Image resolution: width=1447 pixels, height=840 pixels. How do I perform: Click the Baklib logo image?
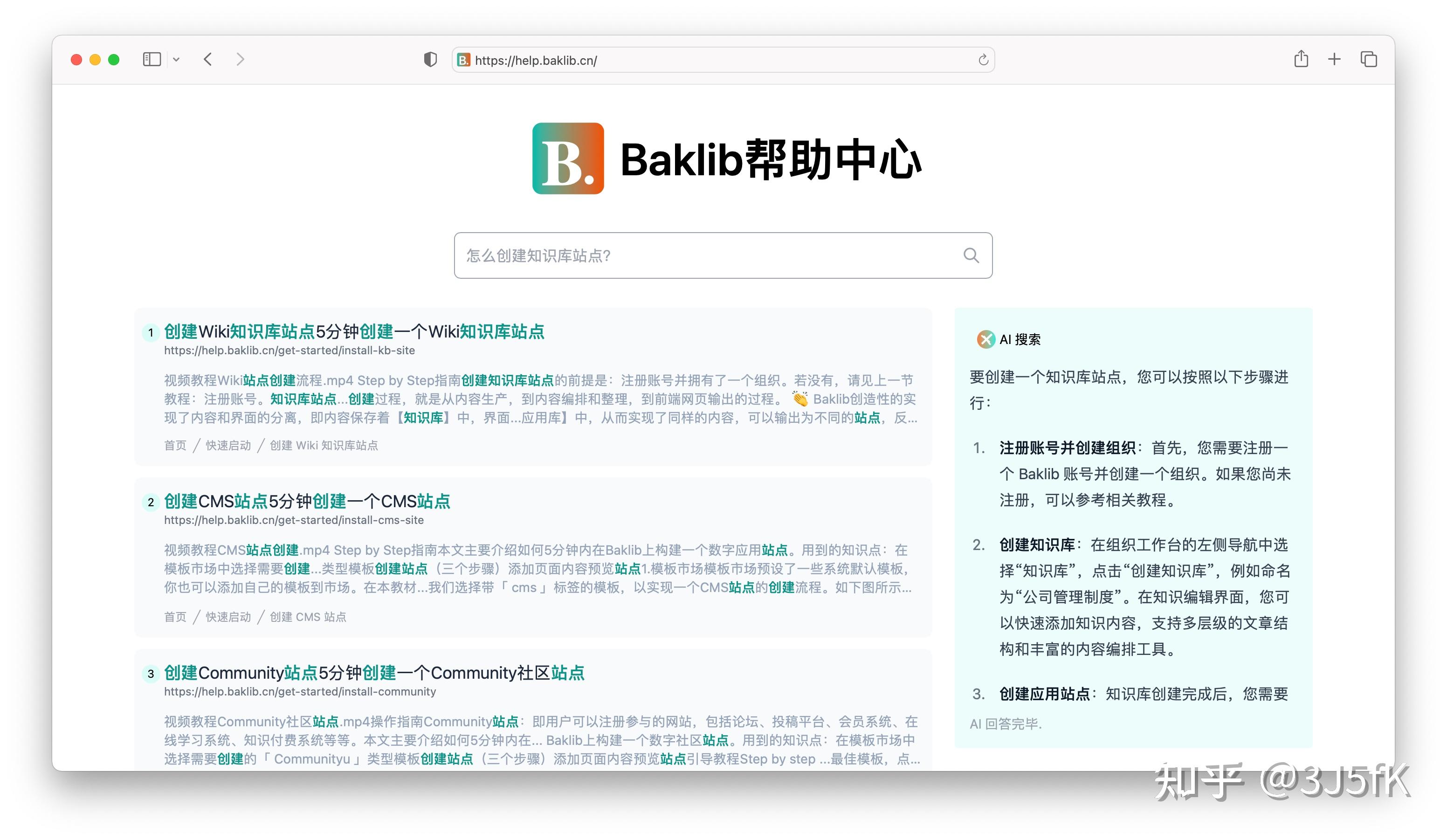pyautogui.click(x=568, y=158)
